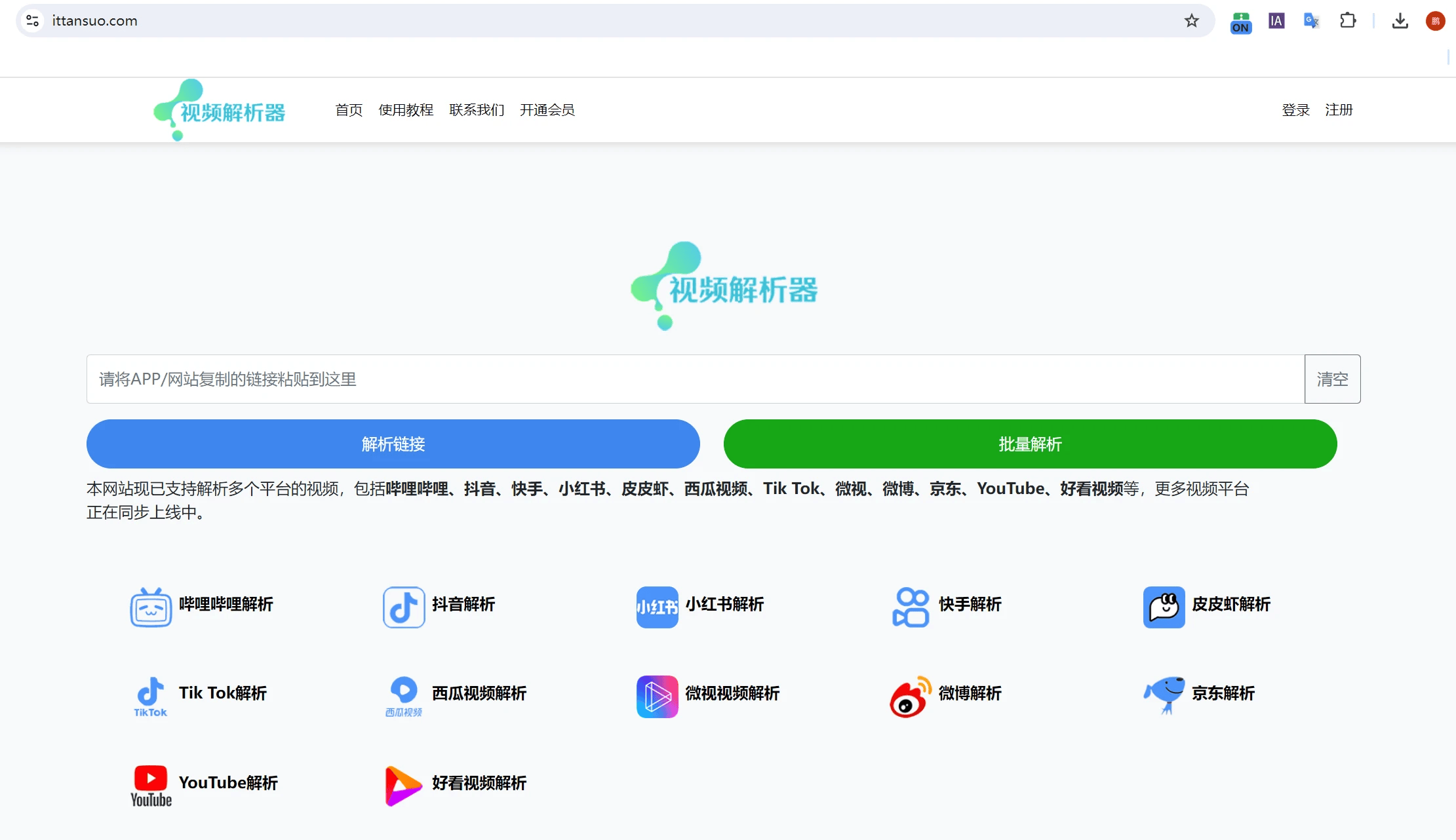
Task: Open the red profile avatar
Action: (x=1435, y=21)
